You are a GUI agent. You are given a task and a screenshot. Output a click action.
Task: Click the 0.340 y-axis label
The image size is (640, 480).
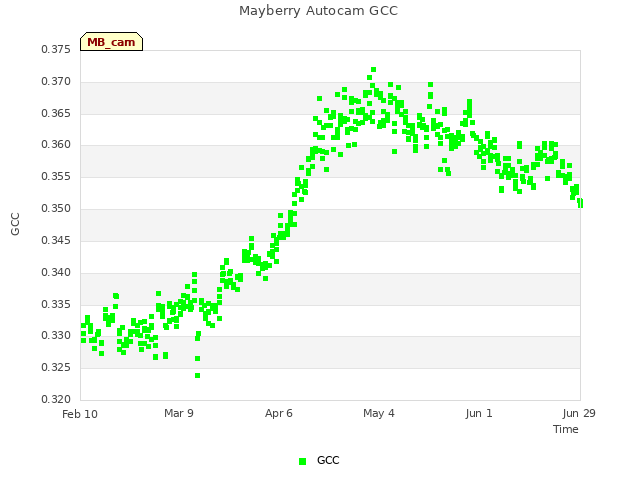coord(56,272)
